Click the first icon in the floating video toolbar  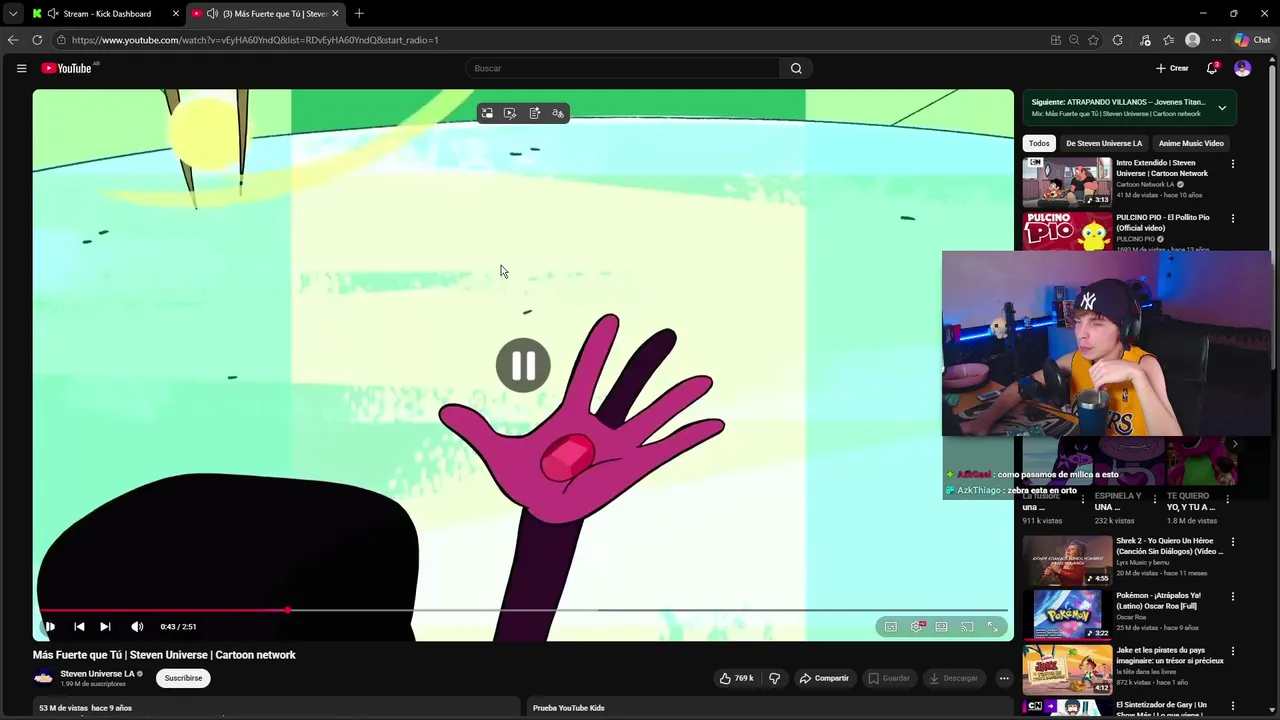[x=487, y=113]
